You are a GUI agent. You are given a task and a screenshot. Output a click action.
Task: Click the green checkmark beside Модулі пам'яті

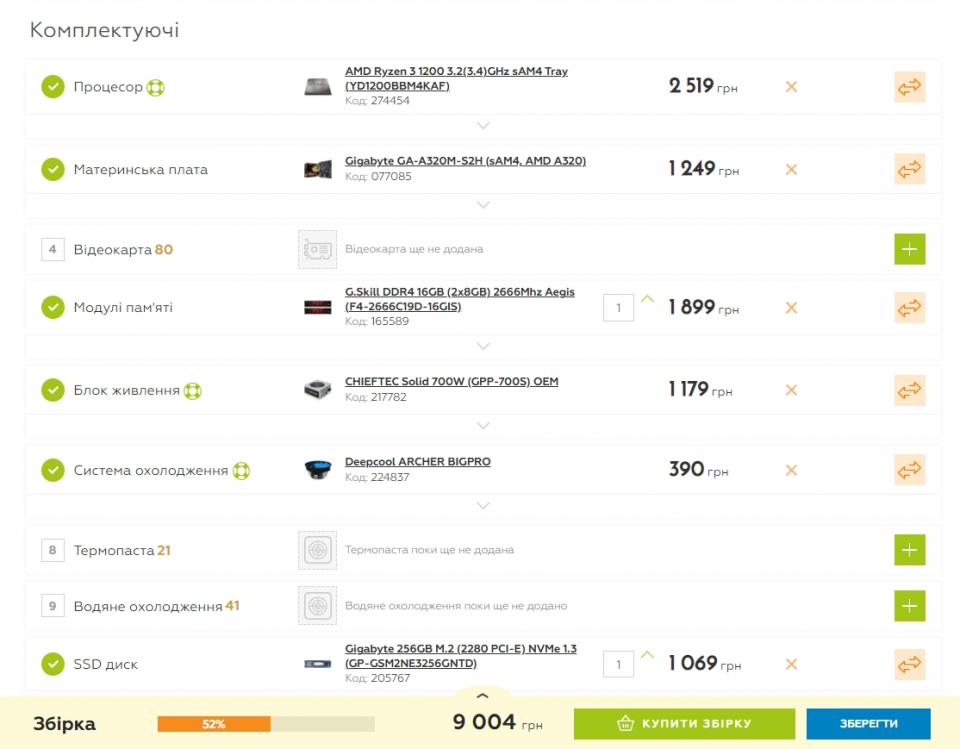click(x=53, y=307)
